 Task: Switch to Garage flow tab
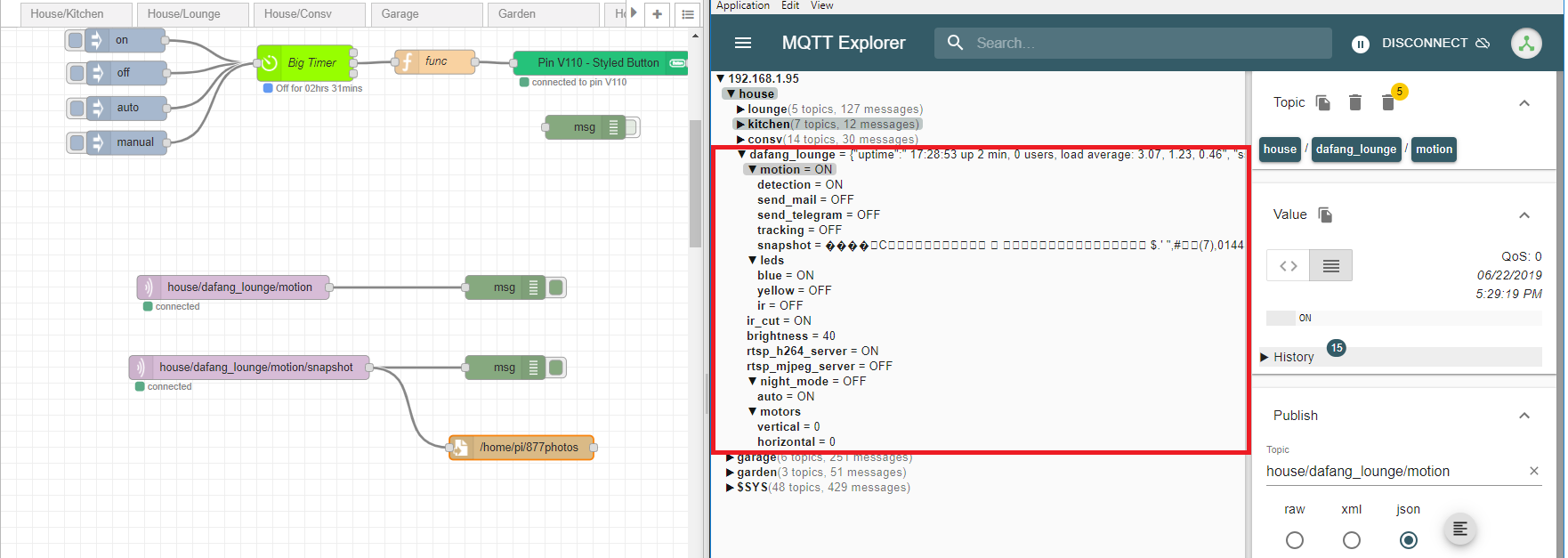pyautogui.click(x=426, y=14)
